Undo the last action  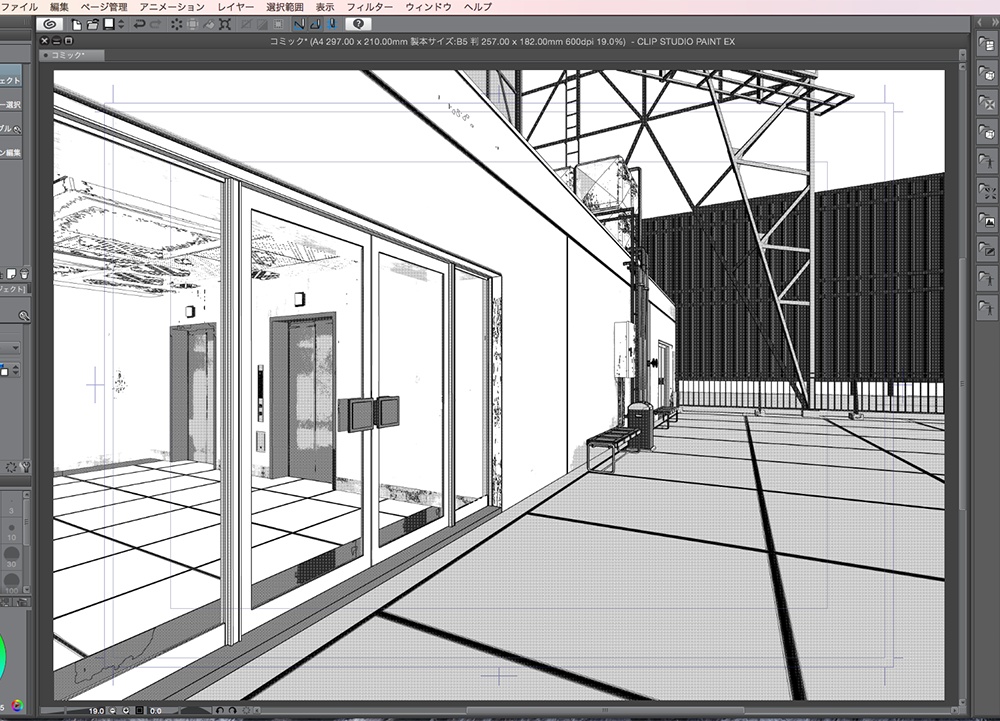(139, 24)
